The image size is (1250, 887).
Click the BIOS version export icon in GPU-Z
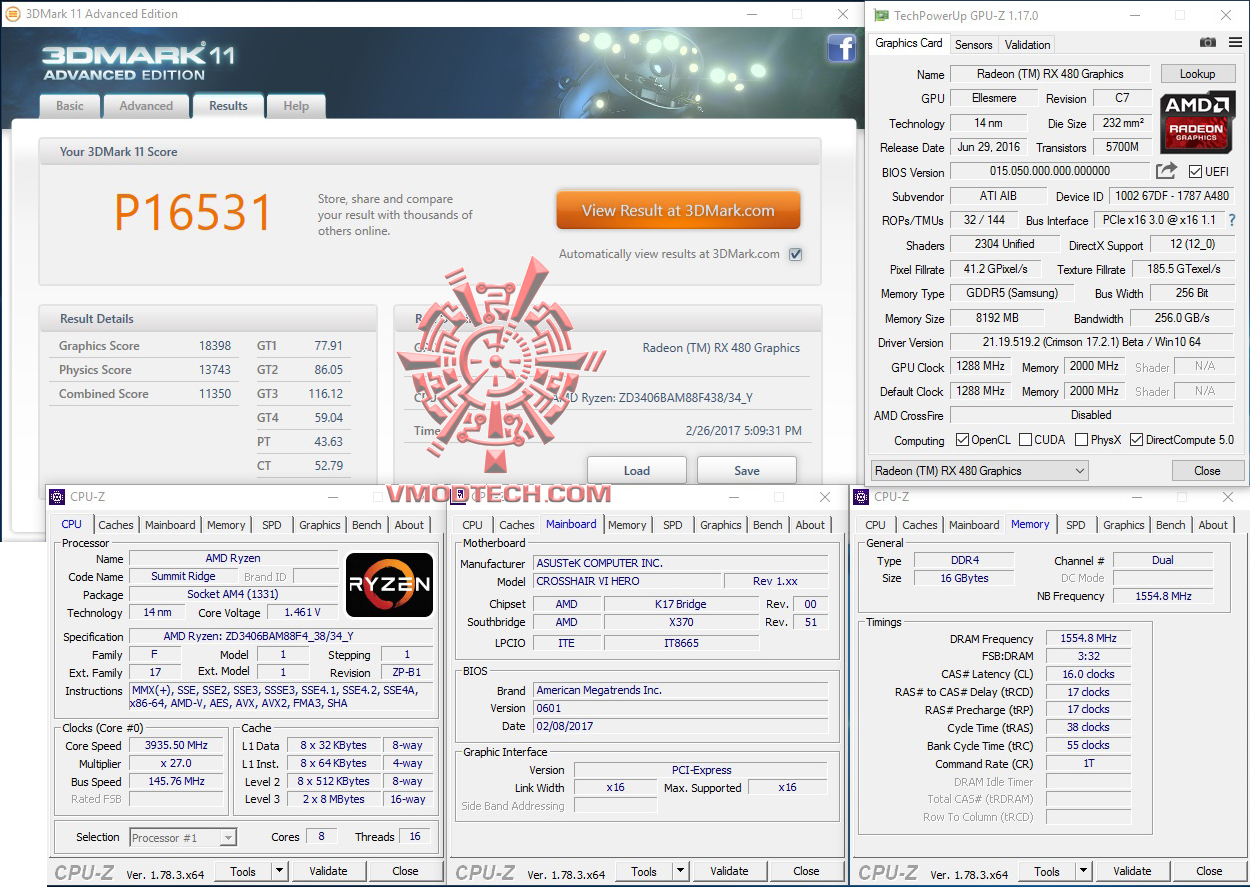pyautogui.click(x=1166, y=172)
